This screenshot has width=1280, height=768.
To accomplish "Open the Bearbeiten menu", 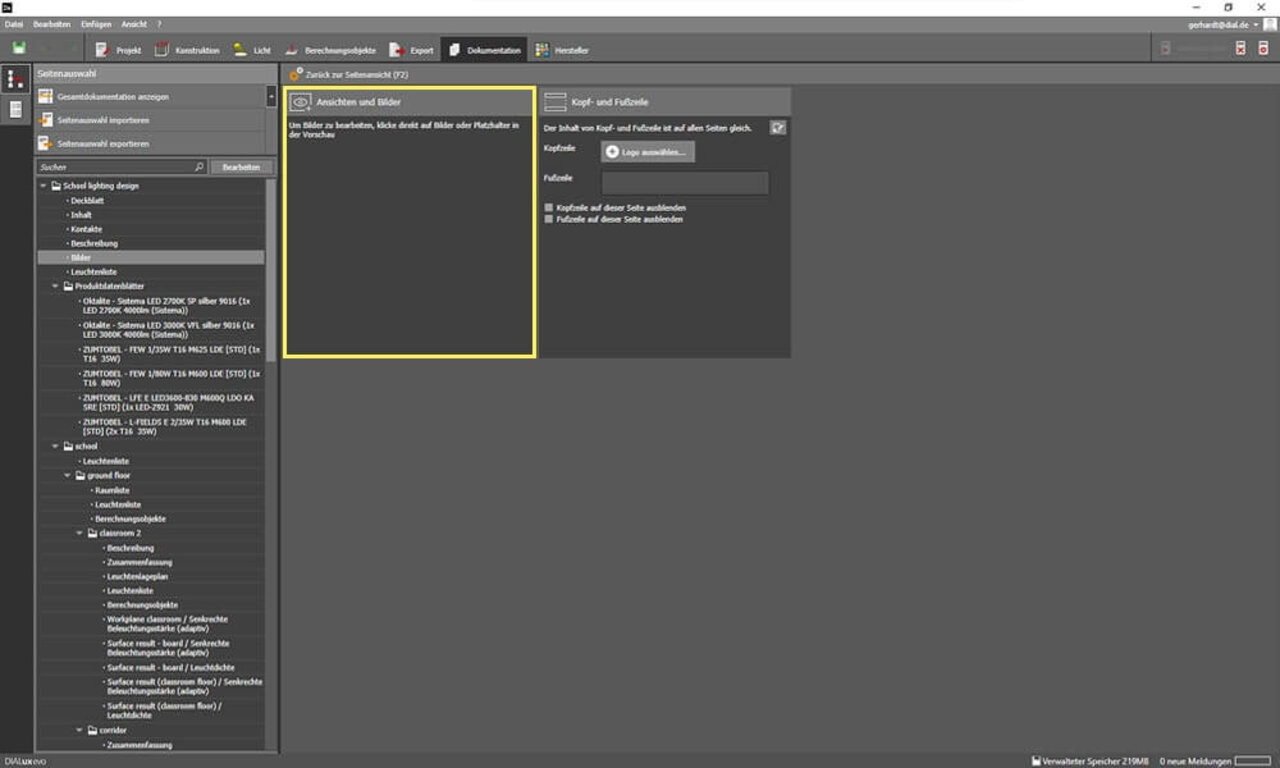I will click(52, 24).
